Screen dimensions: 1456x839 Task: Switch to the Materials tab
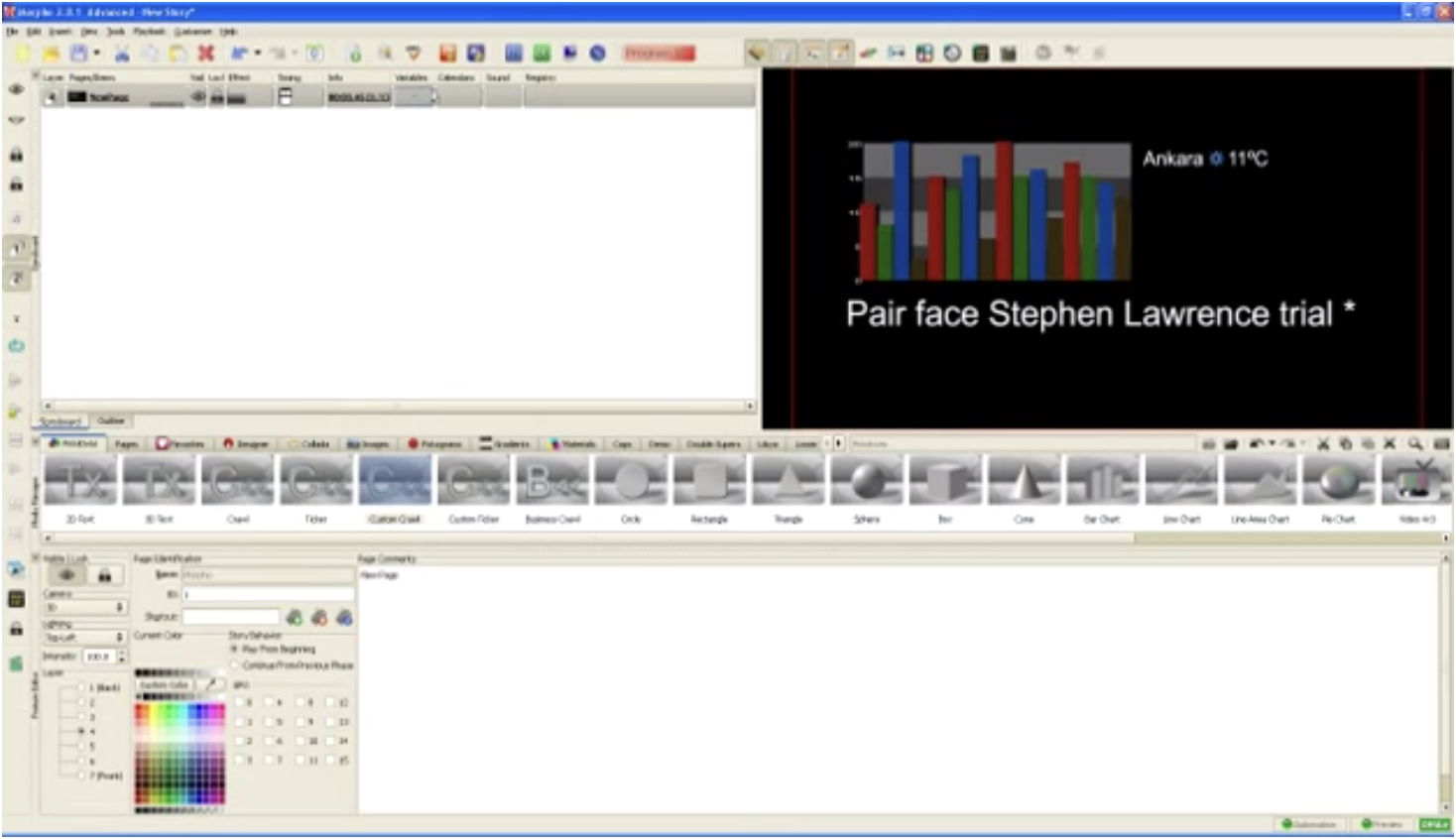click(x=573, y=443)
